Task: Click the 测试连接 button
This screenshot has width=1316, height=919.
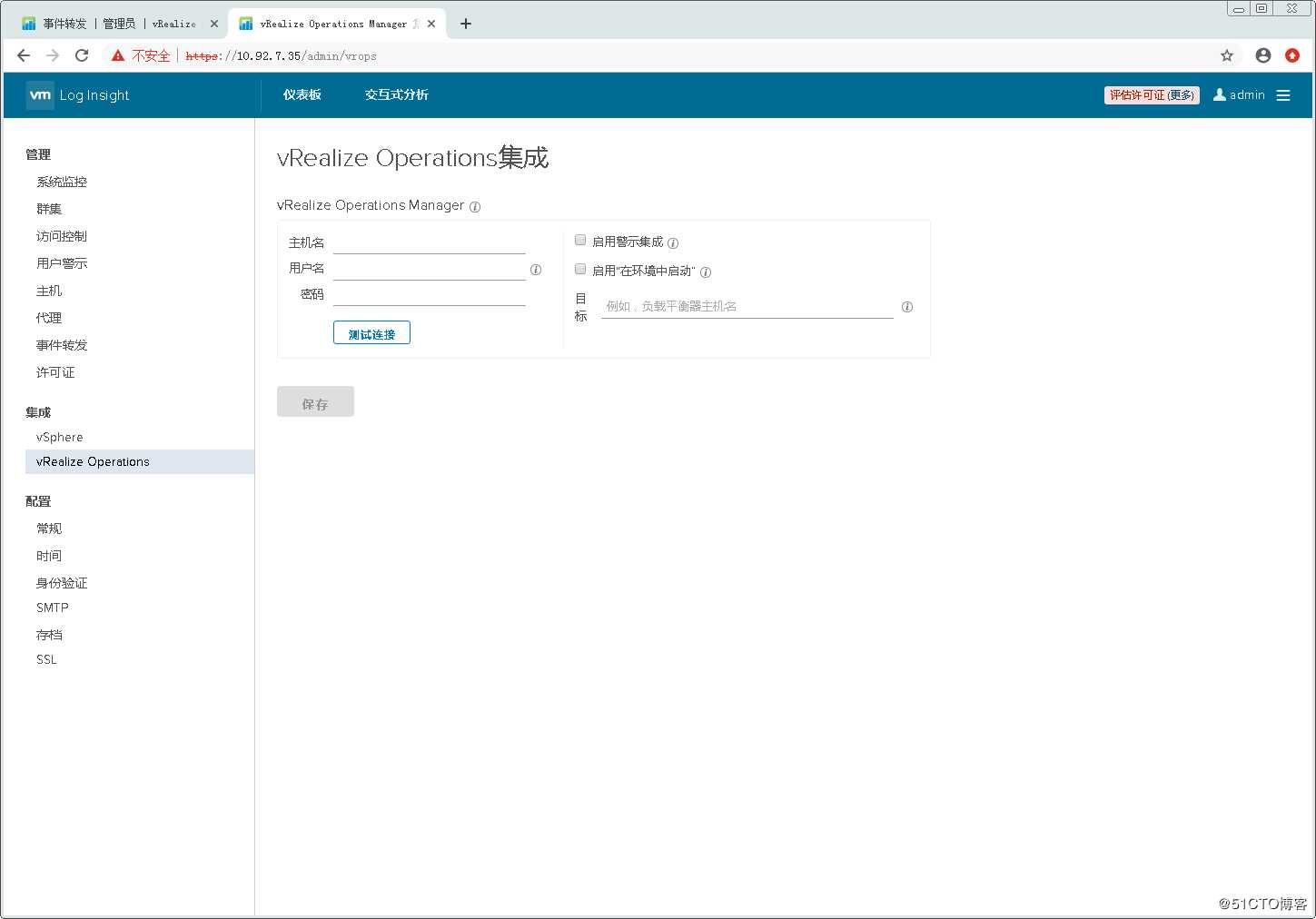Action: 371,333
